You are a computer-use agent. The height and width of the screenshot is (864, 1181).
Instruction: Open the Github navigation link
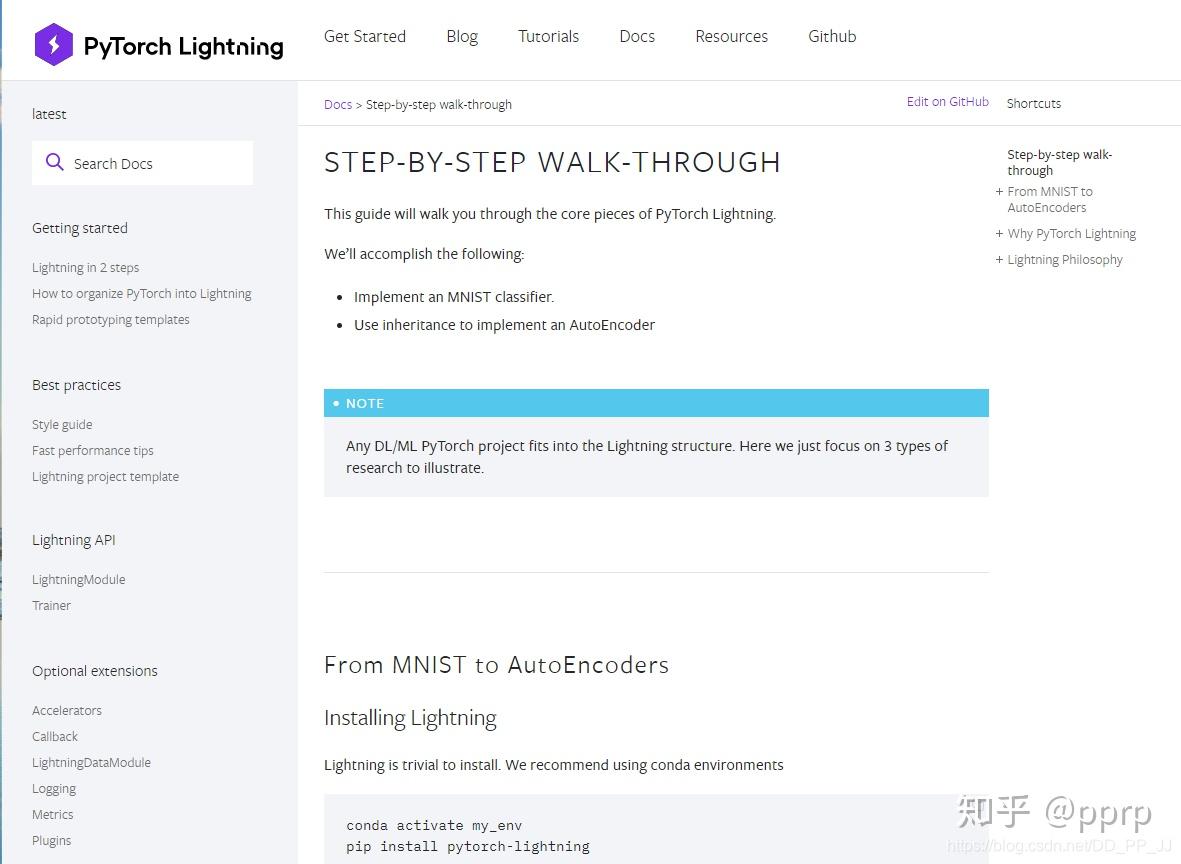click(831, 36)
